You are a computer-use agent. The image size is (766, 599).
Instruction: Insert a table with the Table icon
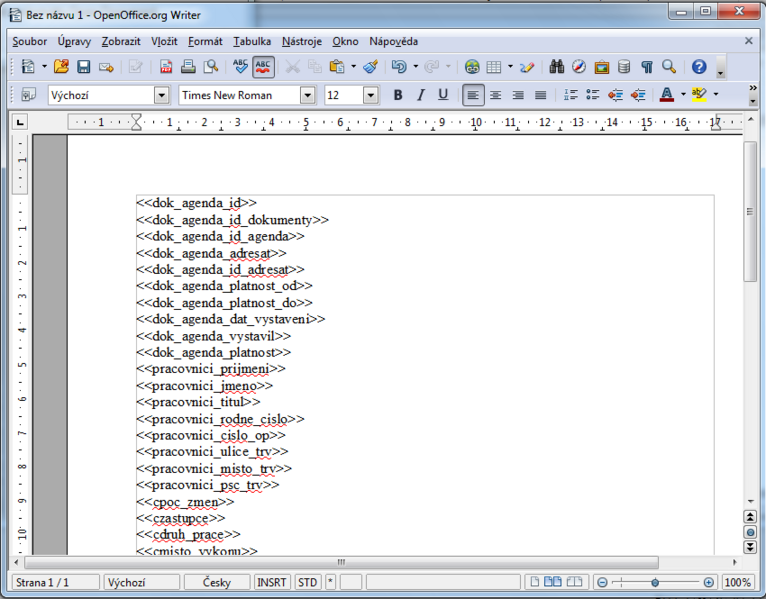coord(494,66)
